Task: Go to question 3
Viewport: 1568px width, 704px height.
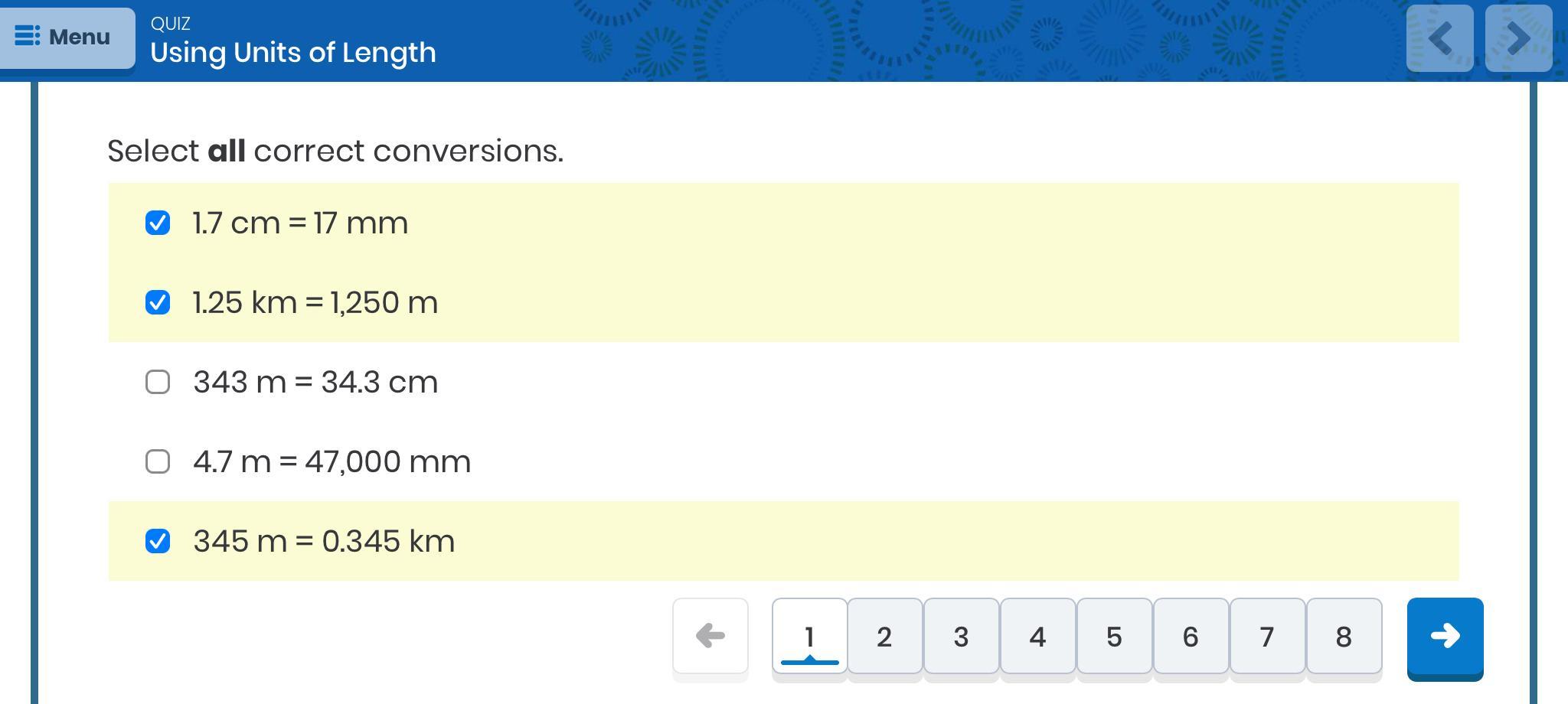Action: pos(961,637)
